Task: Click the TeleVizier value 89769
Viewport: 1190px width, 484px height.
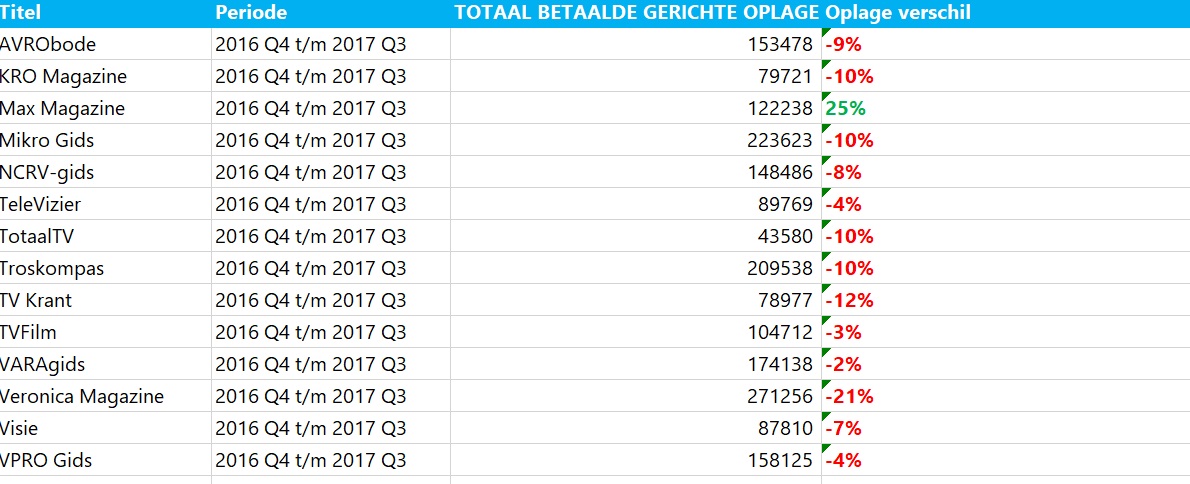Action: coord(636,204)
